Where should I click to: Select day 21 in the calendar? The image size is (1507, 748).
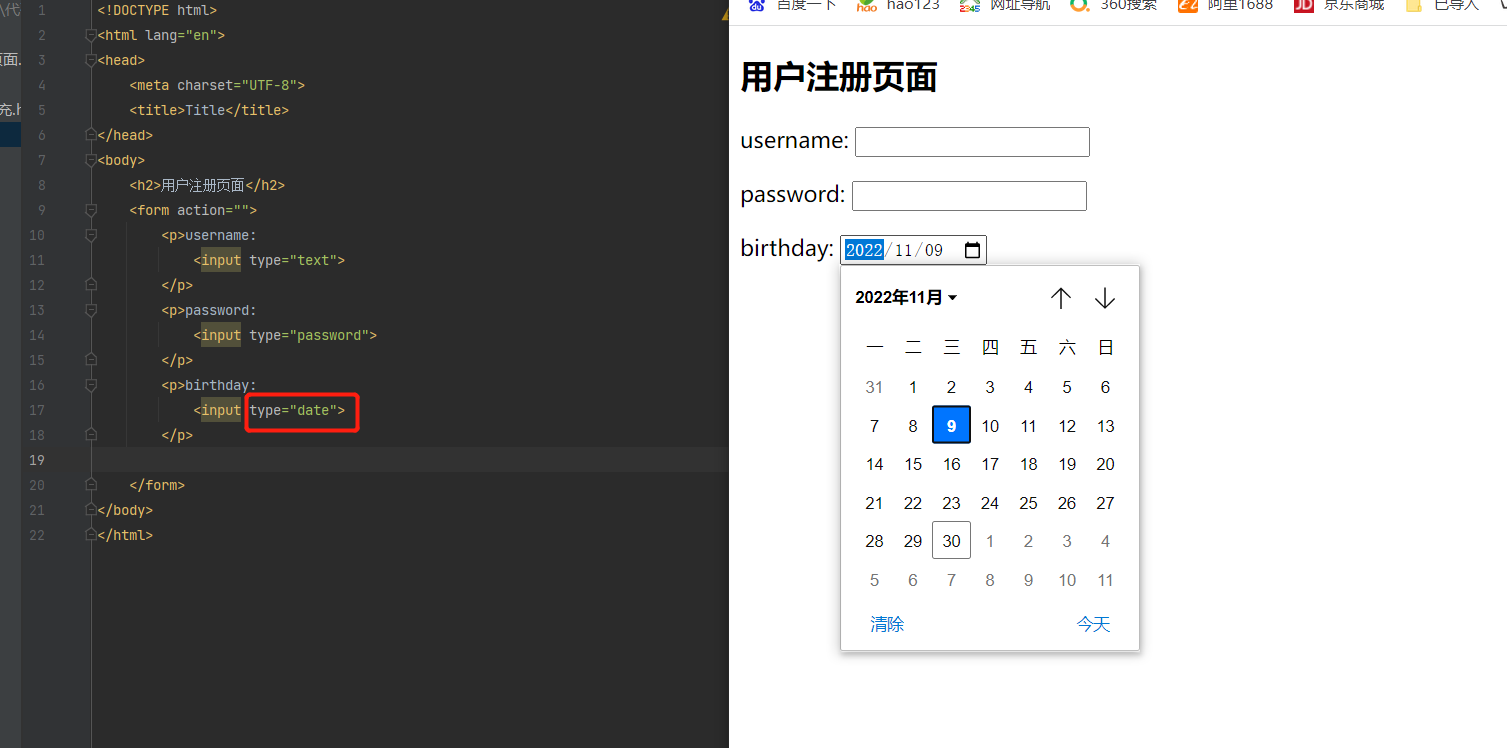pyautogui.click(x=874, y=503)
